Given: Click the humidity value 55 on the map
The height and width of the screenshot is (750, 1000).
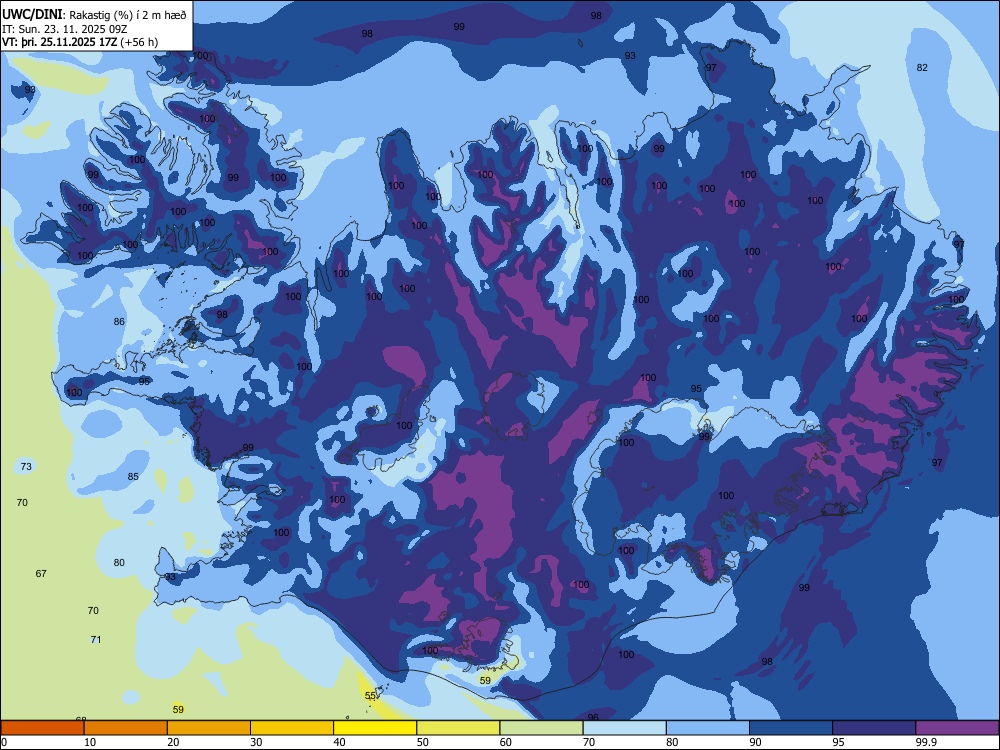Looking at the screenshot, I should click(371, 696).
